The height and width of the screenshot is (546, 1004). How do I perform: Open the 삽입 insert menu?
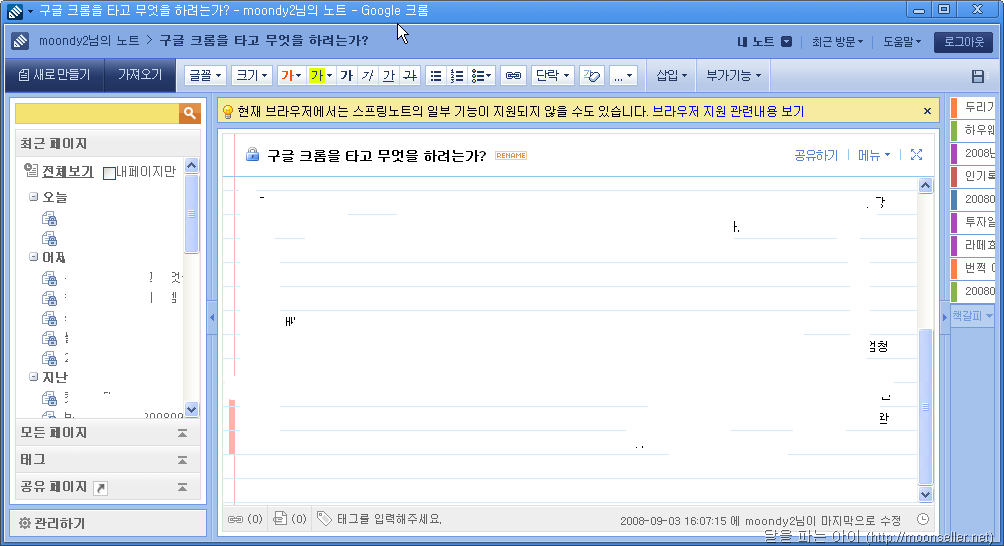[672, 76]
